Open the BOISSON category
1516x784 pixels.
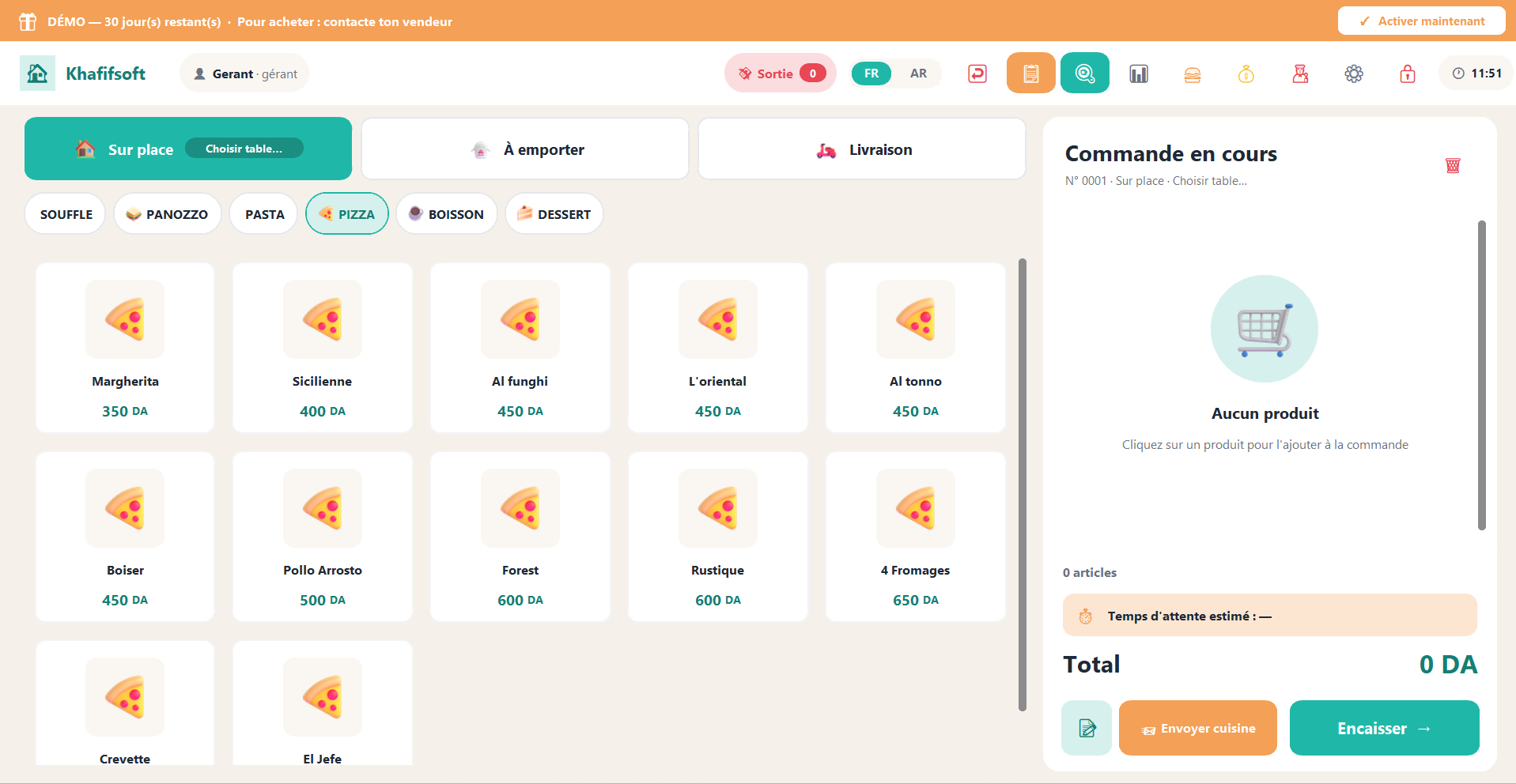(x=447, y=214)
